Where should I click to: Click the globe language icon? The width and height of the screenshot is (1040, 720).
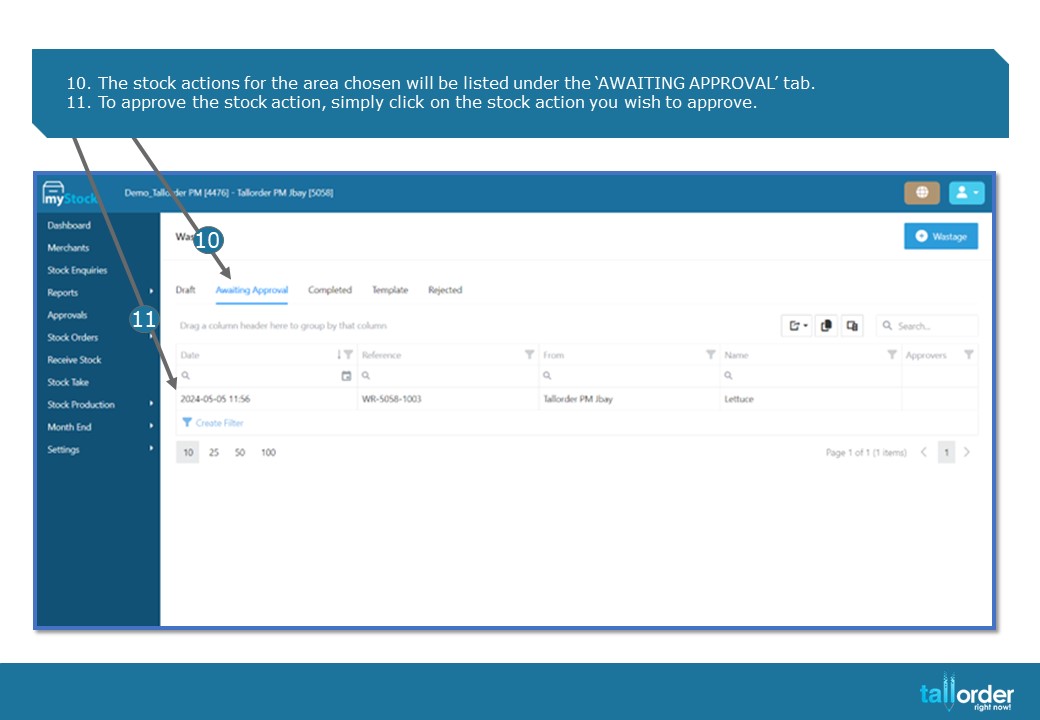(x=922, y=193)
